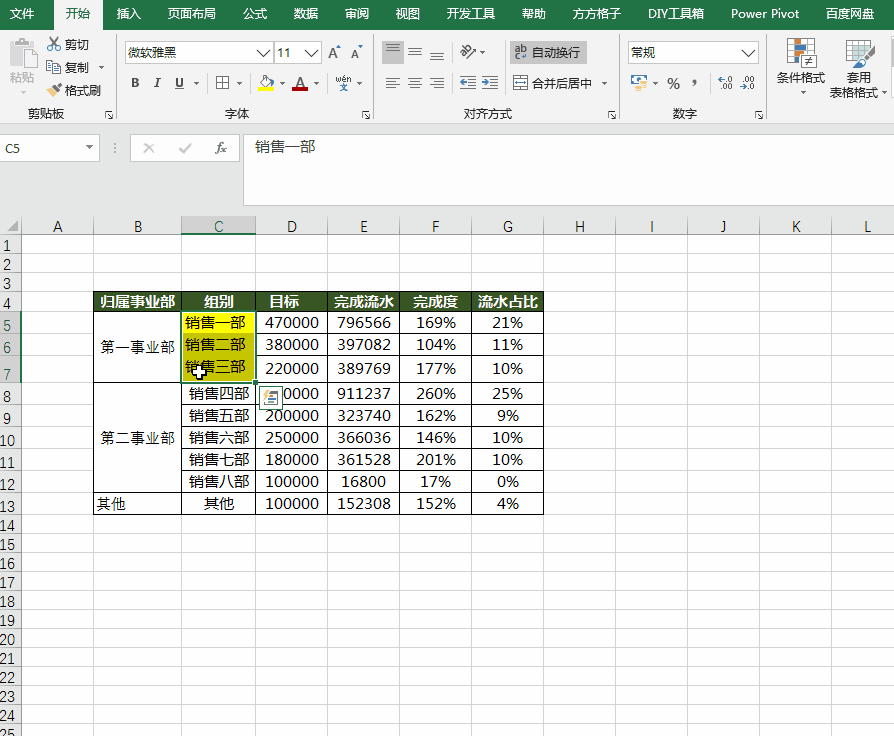Click the Cut (剪切) scissors icon
894x736 pixels.
54,44
